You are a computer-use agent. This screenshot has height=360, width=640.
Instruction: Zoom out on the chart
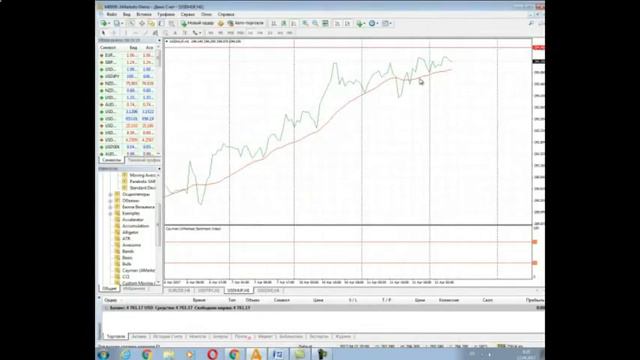tap(315, 23)
